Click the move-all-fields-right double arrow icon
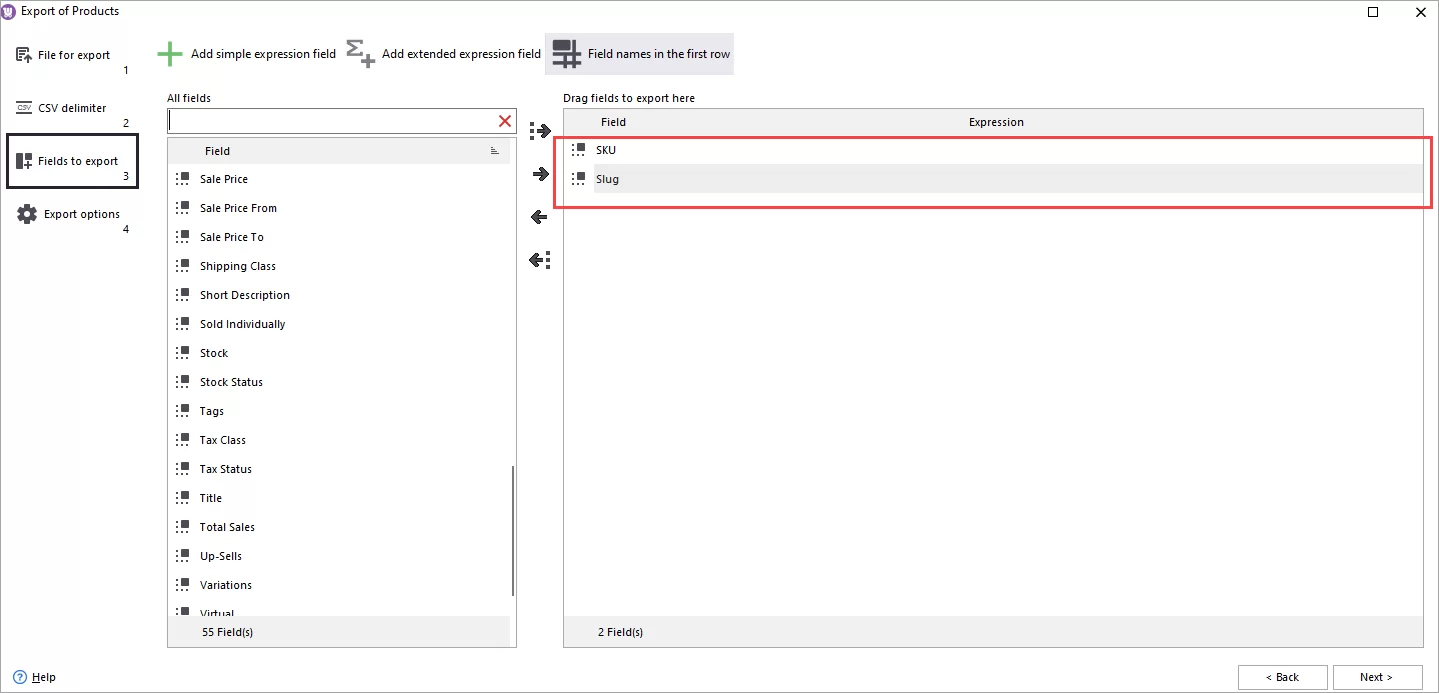Image resolution: width=1439 pixels, height=693 pixels. pyautogui.click(x=540, y=130)
